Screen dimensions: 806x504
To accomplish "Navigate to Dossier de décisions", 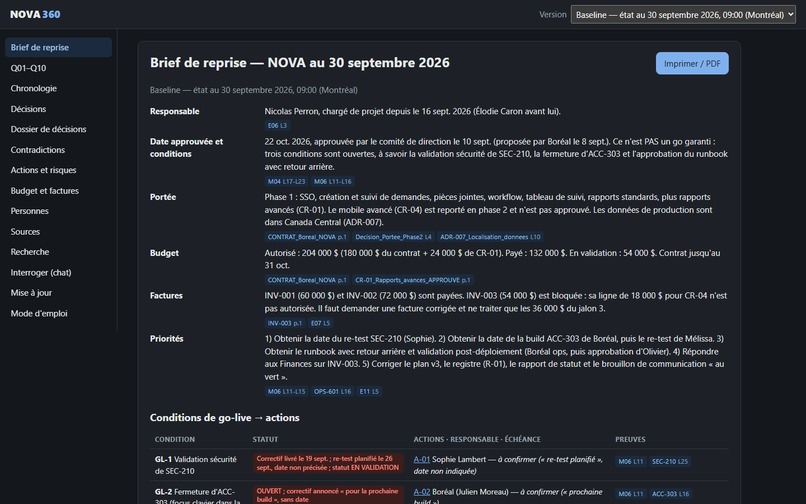I will click(x=58, y=129).
